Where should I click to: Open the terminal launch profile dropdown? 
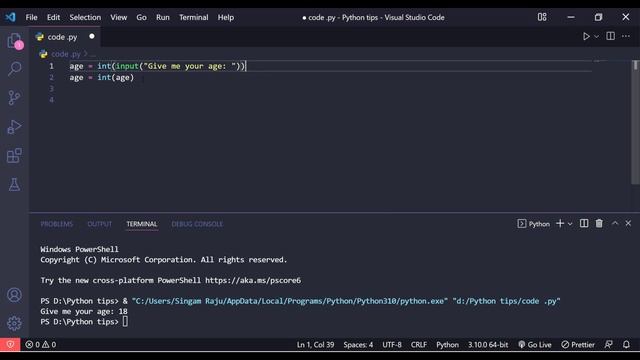570,224
